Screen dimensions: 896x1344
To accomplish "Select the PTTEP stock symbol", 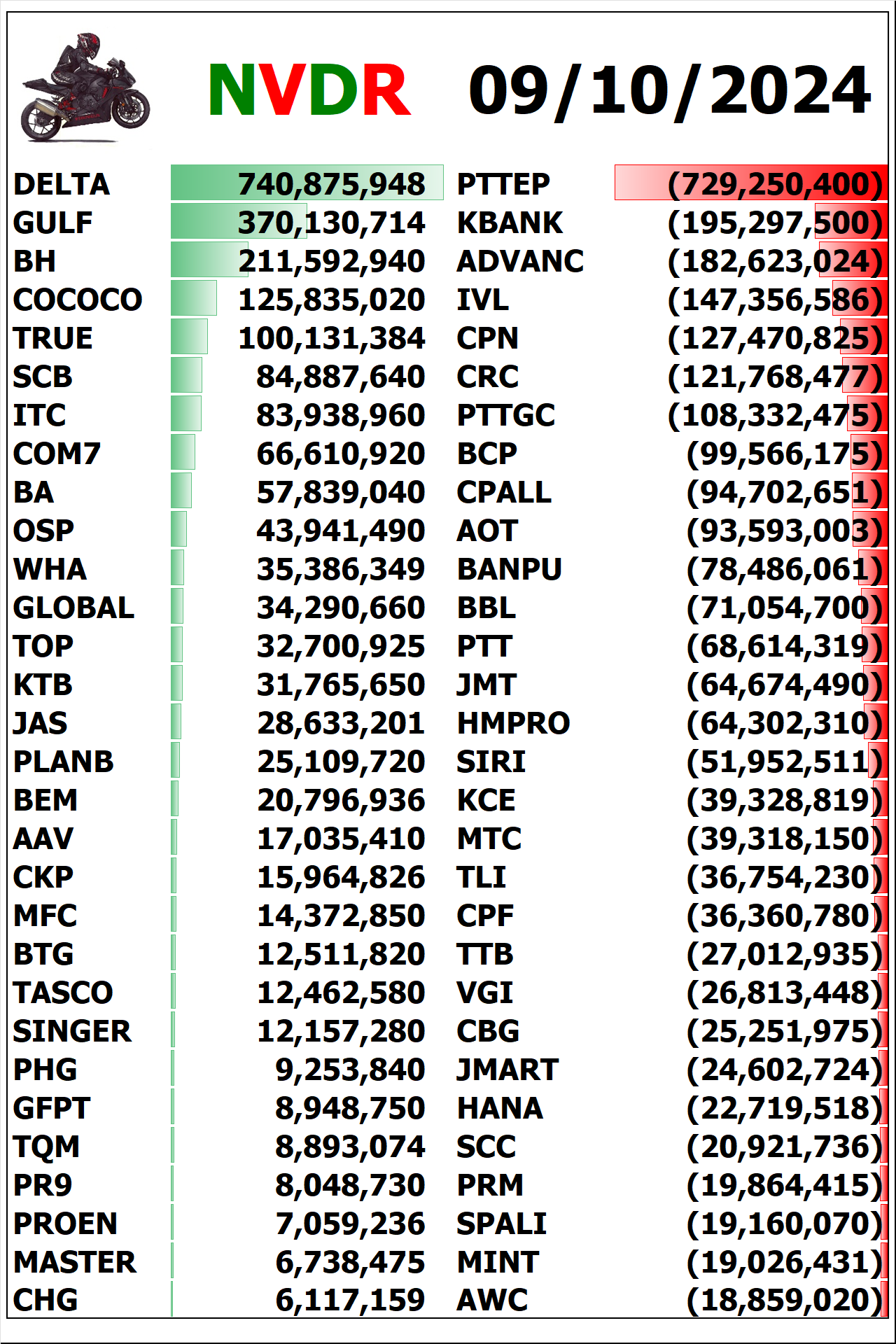I will coord(503,184).
